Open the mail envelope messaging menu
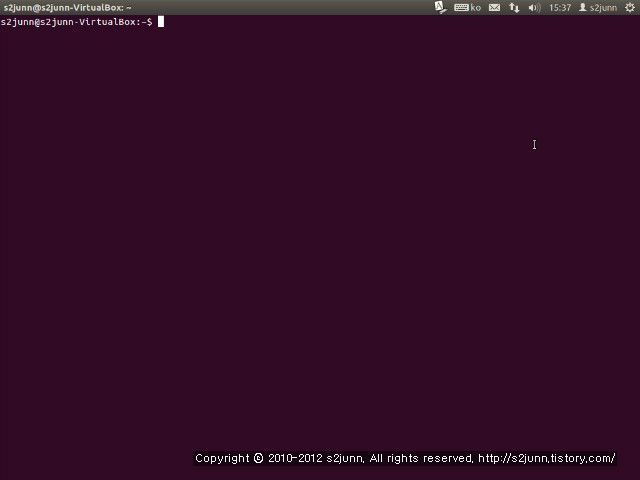 494,7
